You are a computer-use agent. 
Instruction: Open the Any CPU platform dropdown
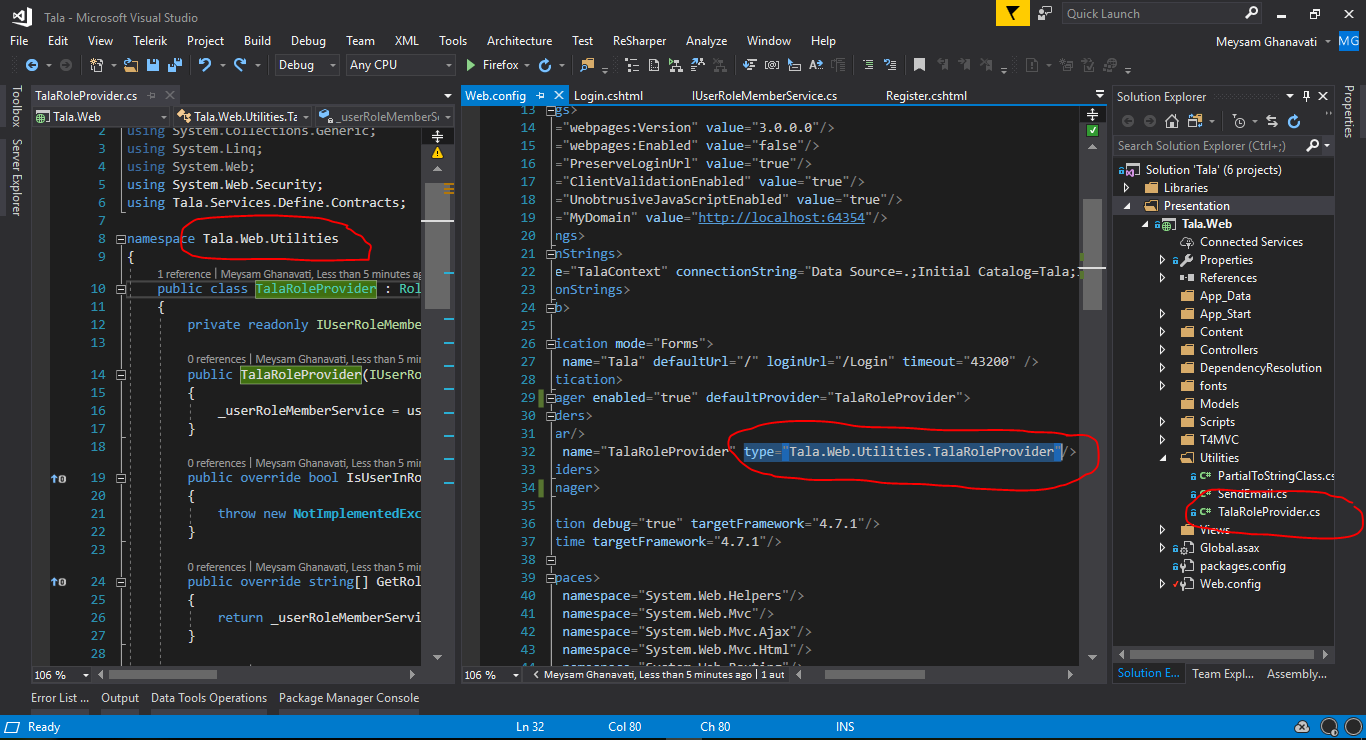pyautogui.click(x=400, y=65)
